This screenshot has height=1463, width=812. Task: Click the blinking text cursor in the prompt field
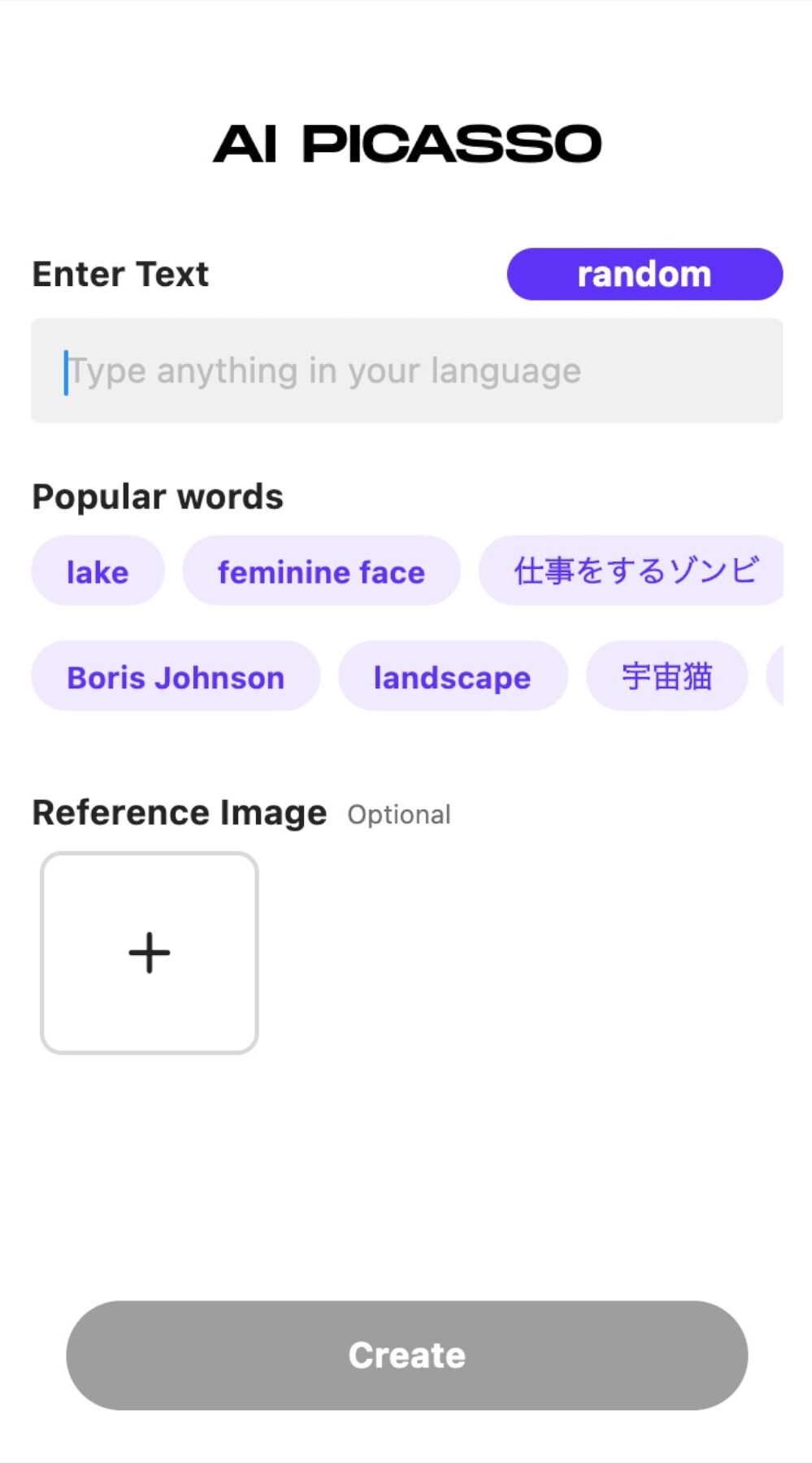click(66, 372)
